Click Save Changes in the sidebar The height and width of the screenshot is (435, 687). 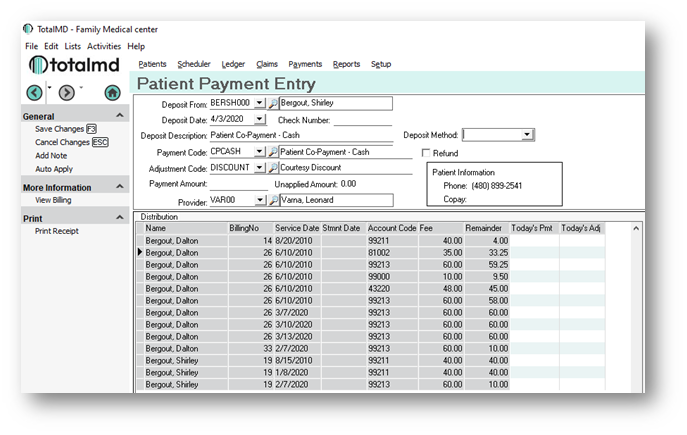pos(59,129)
